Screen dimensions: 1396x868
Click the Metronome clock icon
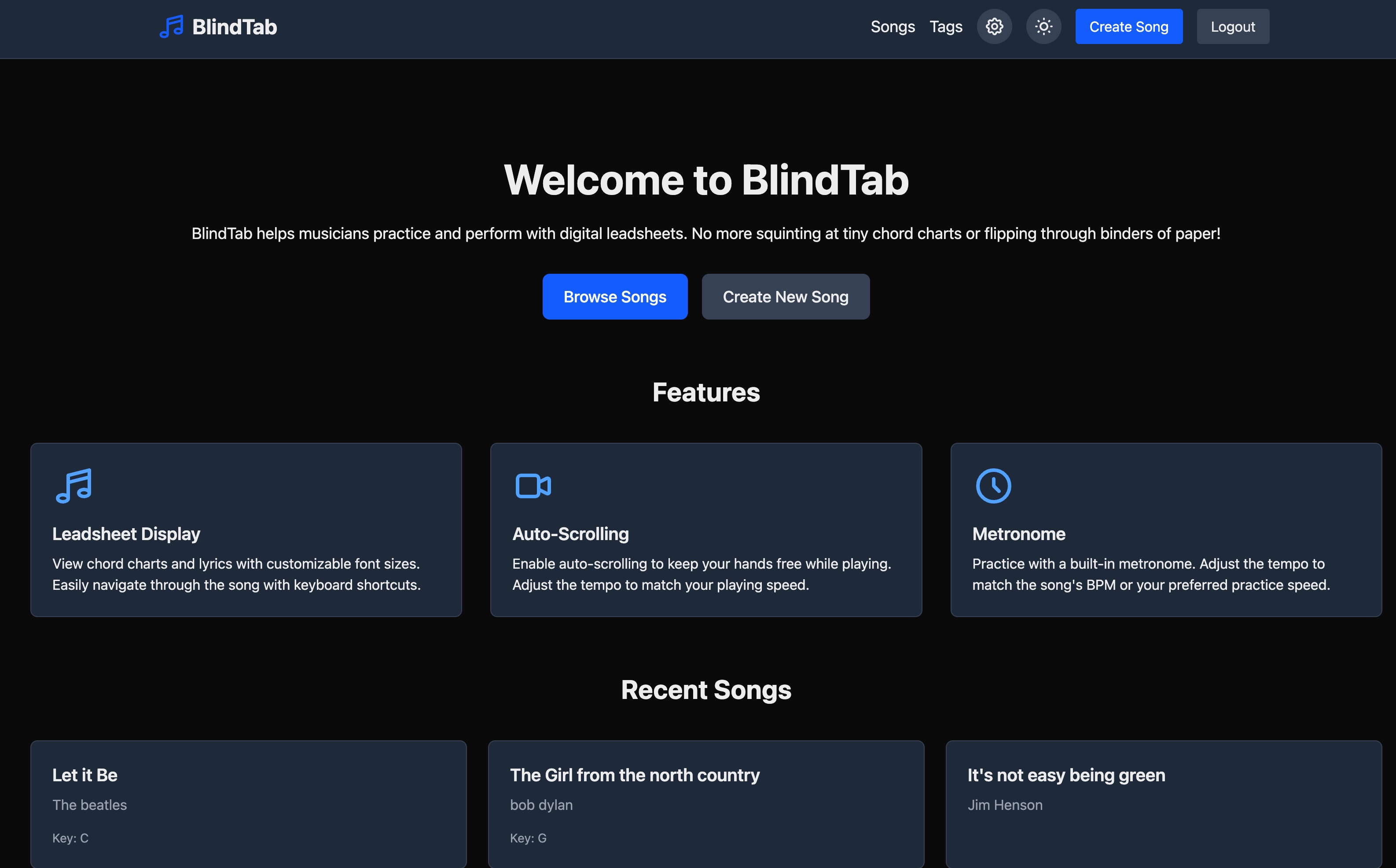point(994,485)
